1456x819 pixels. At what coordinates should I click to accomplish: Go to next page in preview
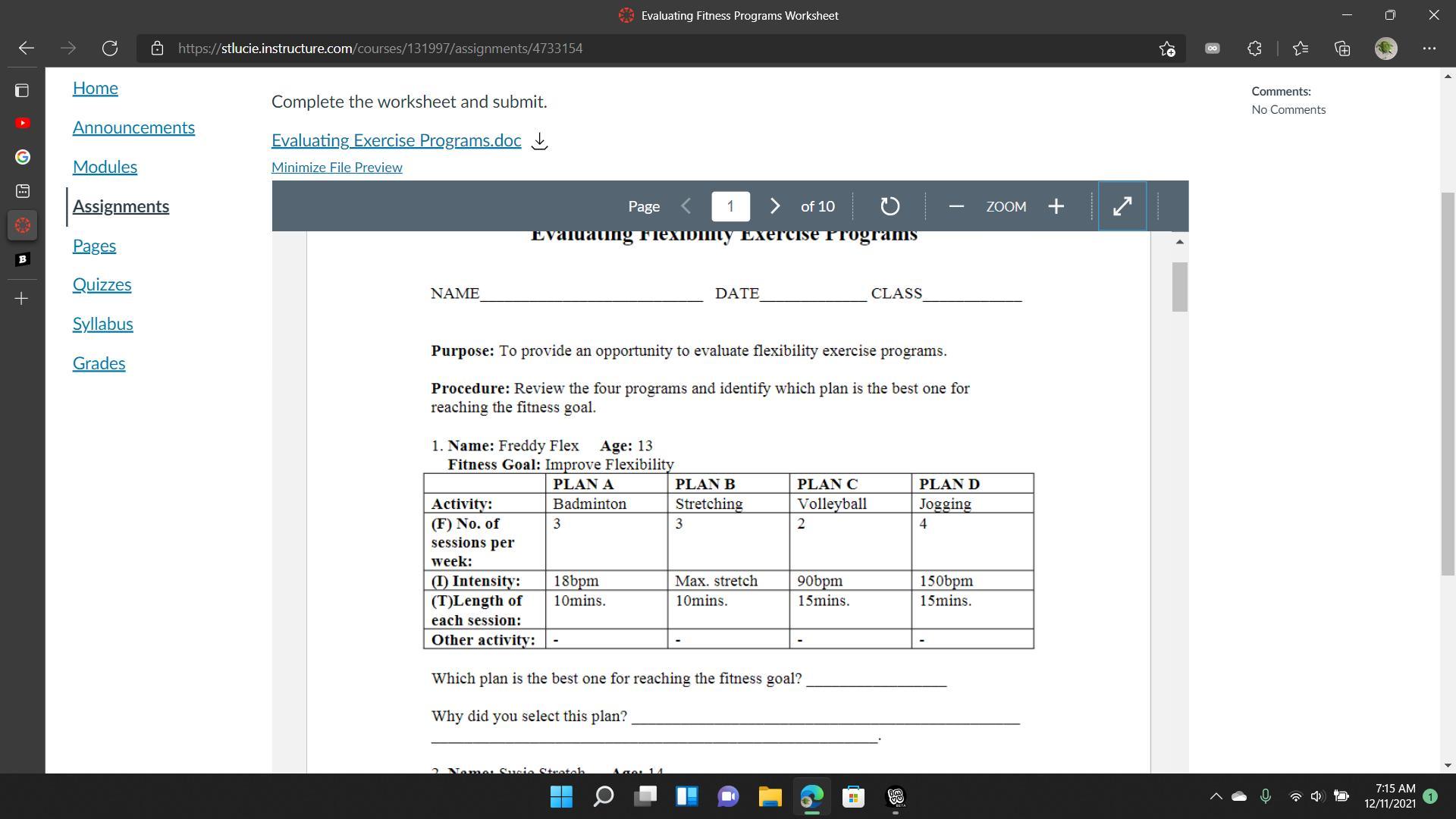click(774, 206)
